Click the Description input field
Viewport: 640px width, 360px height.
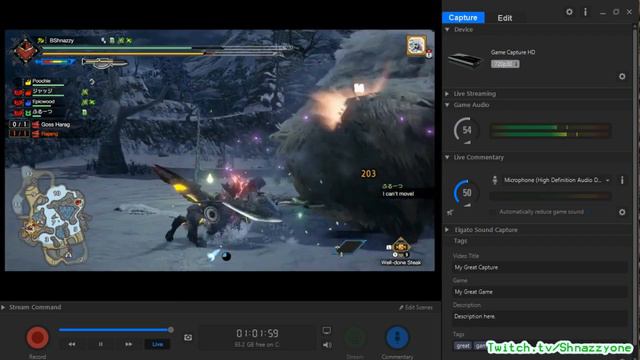point(539,318)
